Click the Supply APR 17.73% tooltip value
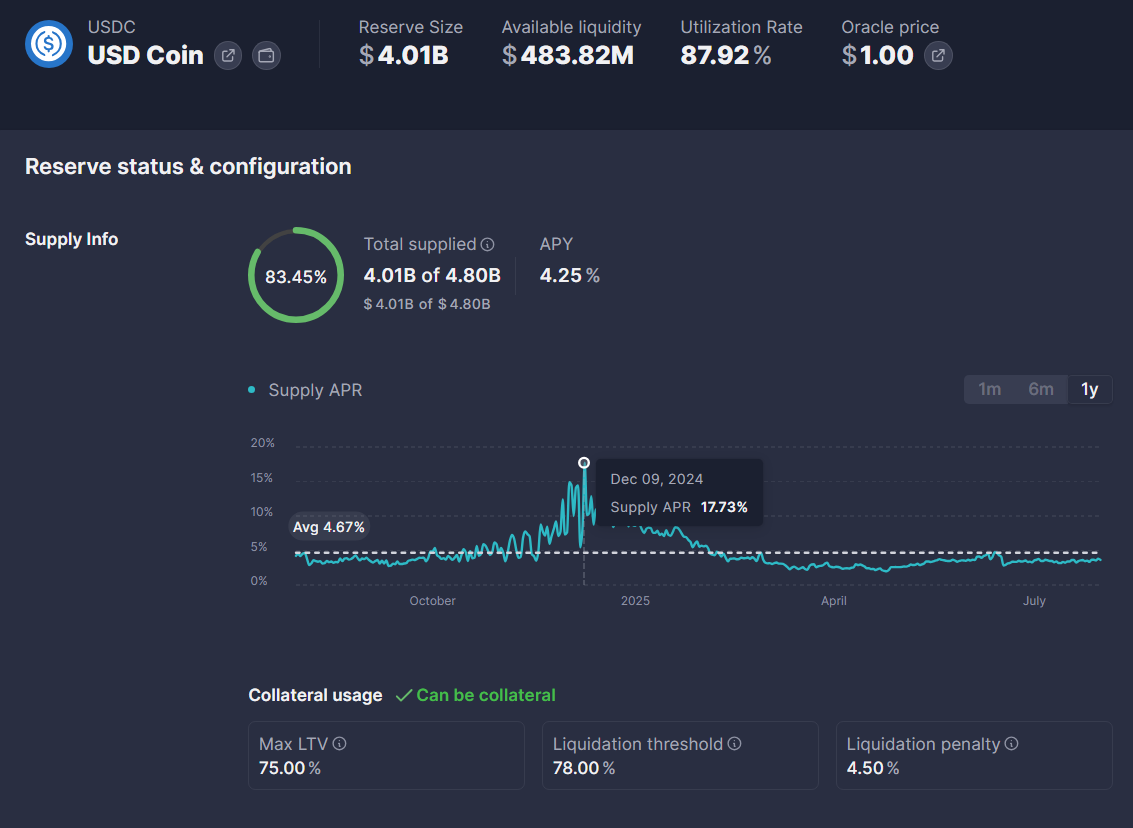Image resolution: width=1133 pixels, height=828 pixels. [724, 507]
